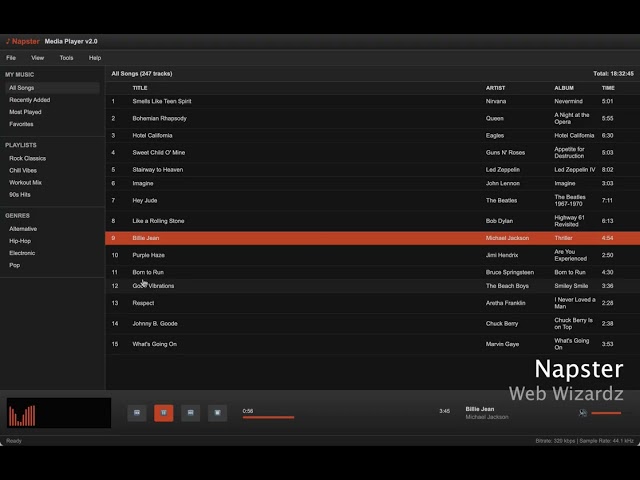Image resolution: width=640 pixels, height=480 pixels.
Task: Select the Hotel California song title
Action: 152,136
